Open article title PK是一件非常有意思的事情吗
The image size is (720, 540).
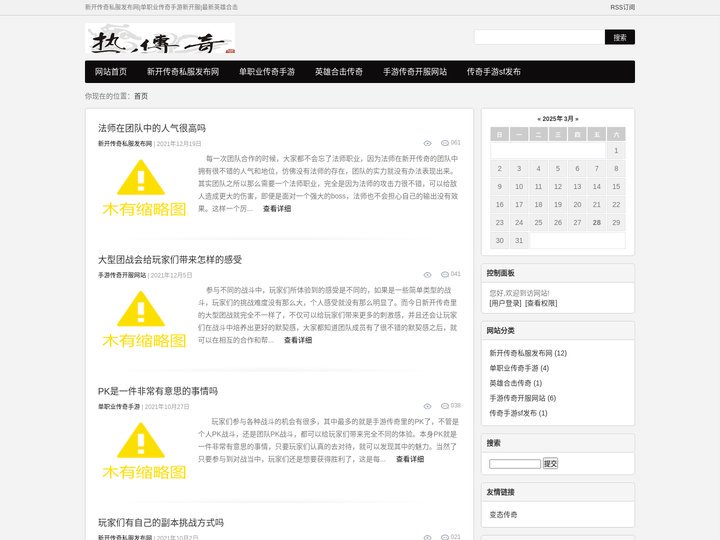pyautogui.click(x=158, y=391)
